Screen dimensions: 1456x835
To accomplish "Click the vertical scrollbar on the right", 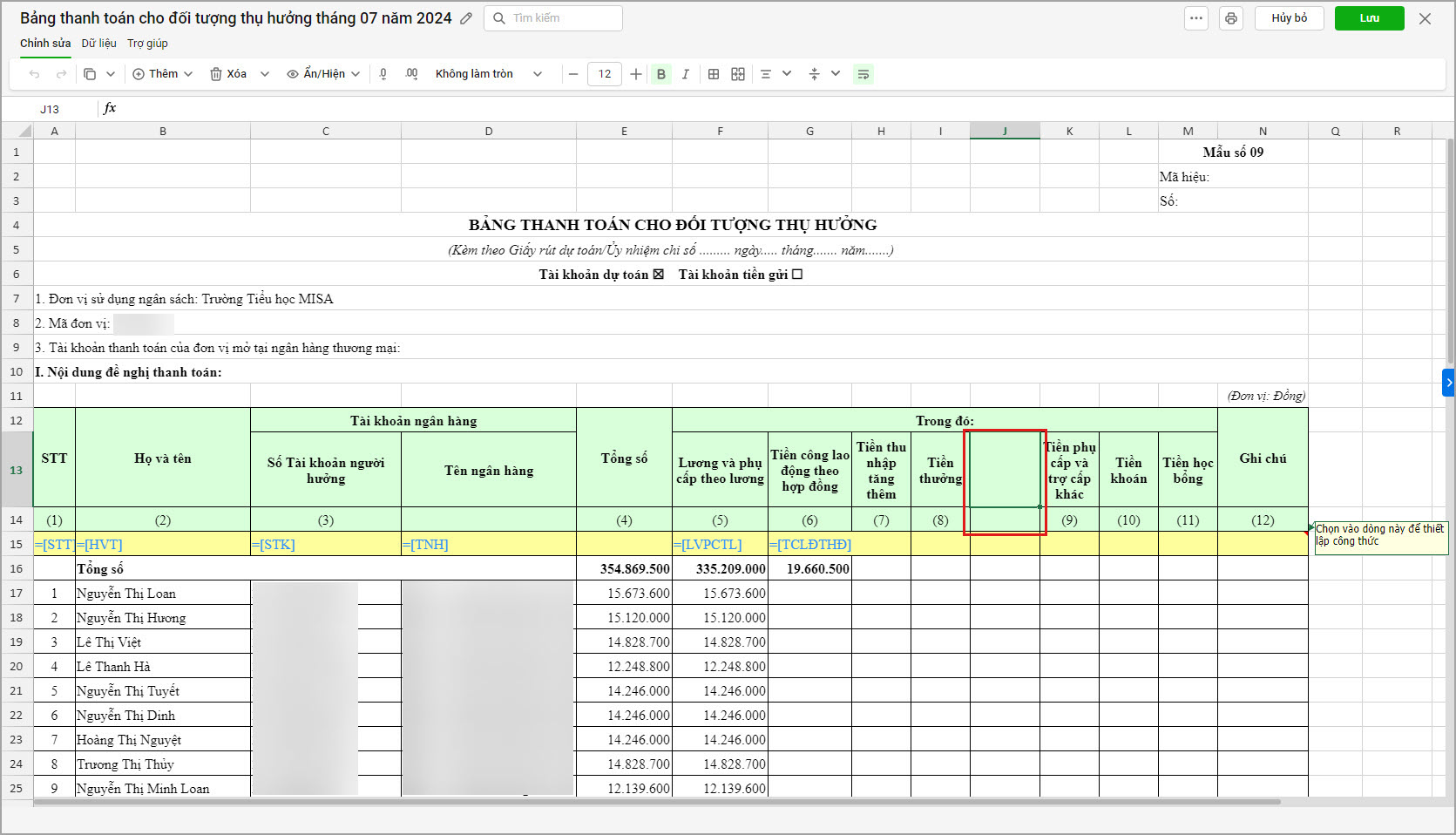I will tap(1450, 251).
